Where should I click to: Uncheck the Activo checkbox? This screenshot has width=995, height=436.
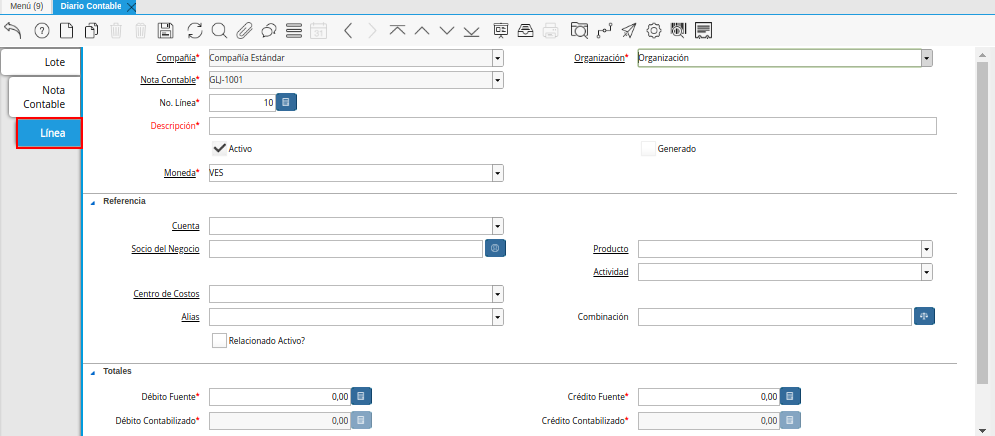pos(220,148)
